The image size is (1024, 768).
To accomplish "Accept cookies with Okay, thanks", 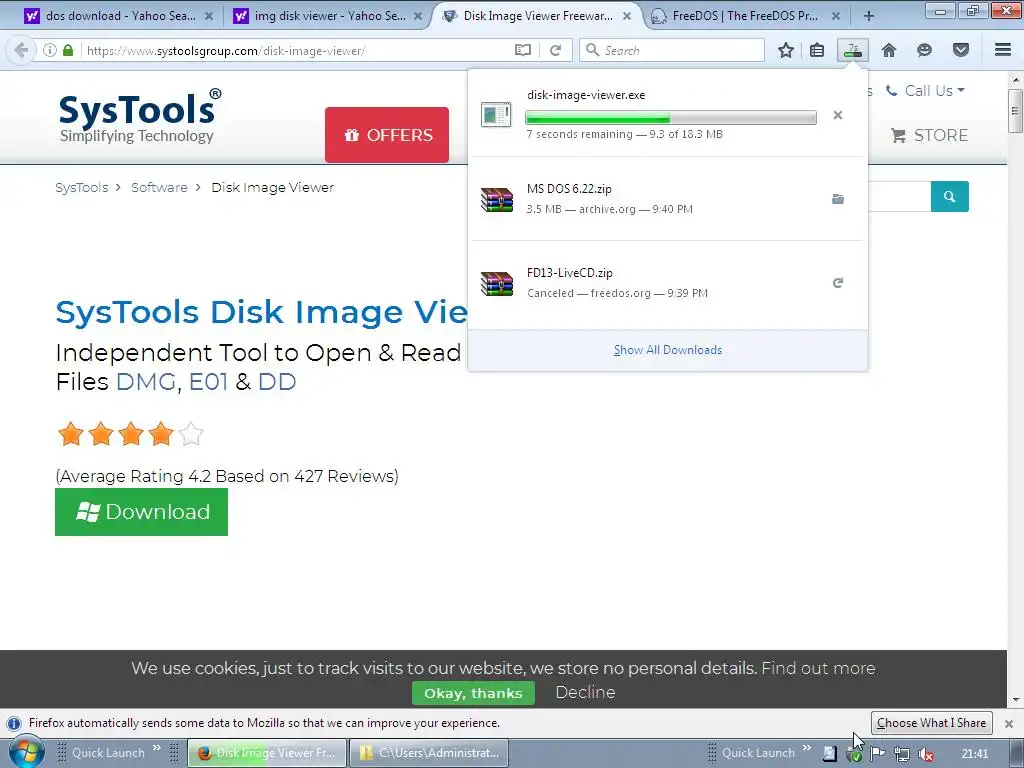I will tap(473, 693).
